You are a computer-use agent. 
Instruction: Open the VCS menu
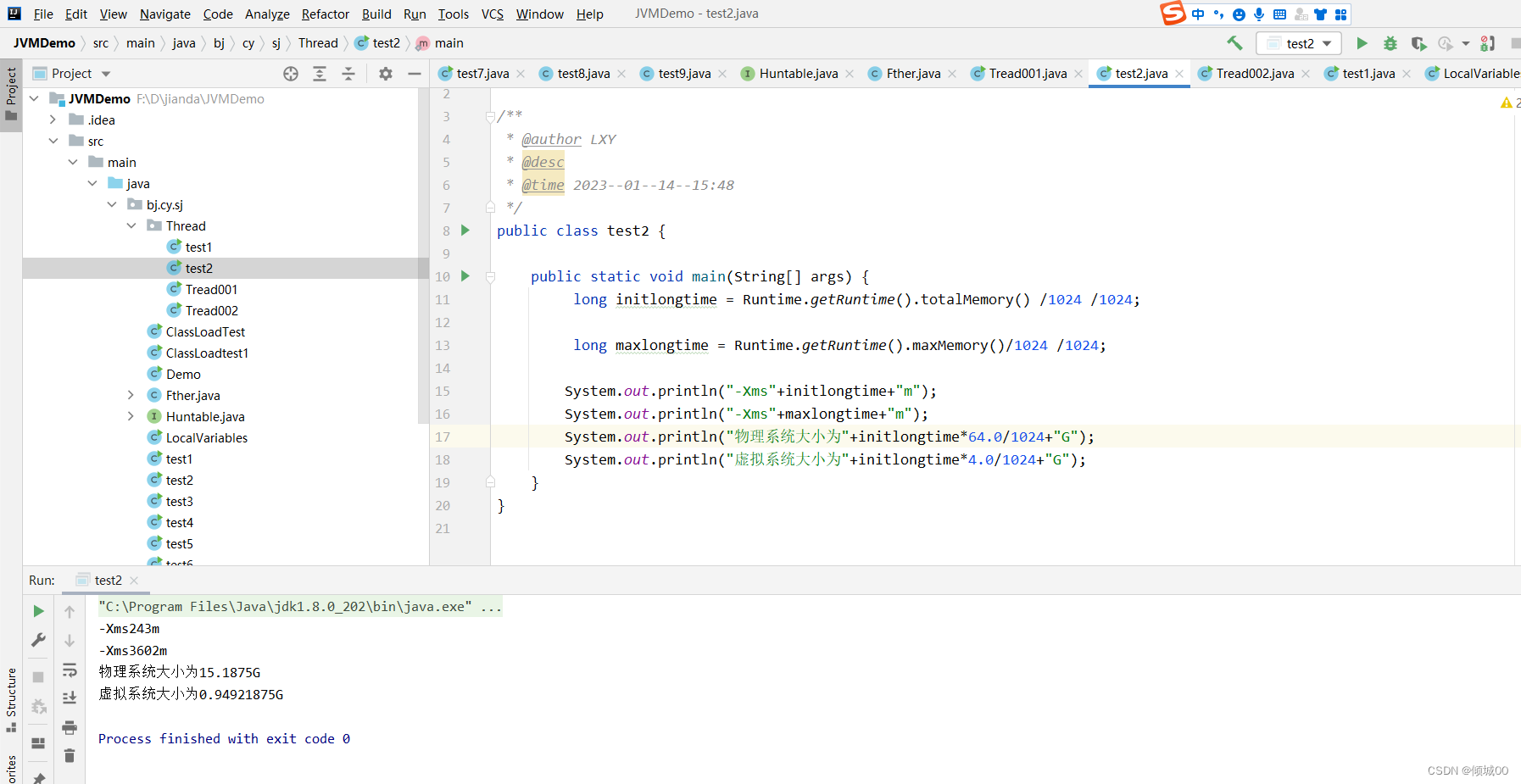[x=492, y=14]
